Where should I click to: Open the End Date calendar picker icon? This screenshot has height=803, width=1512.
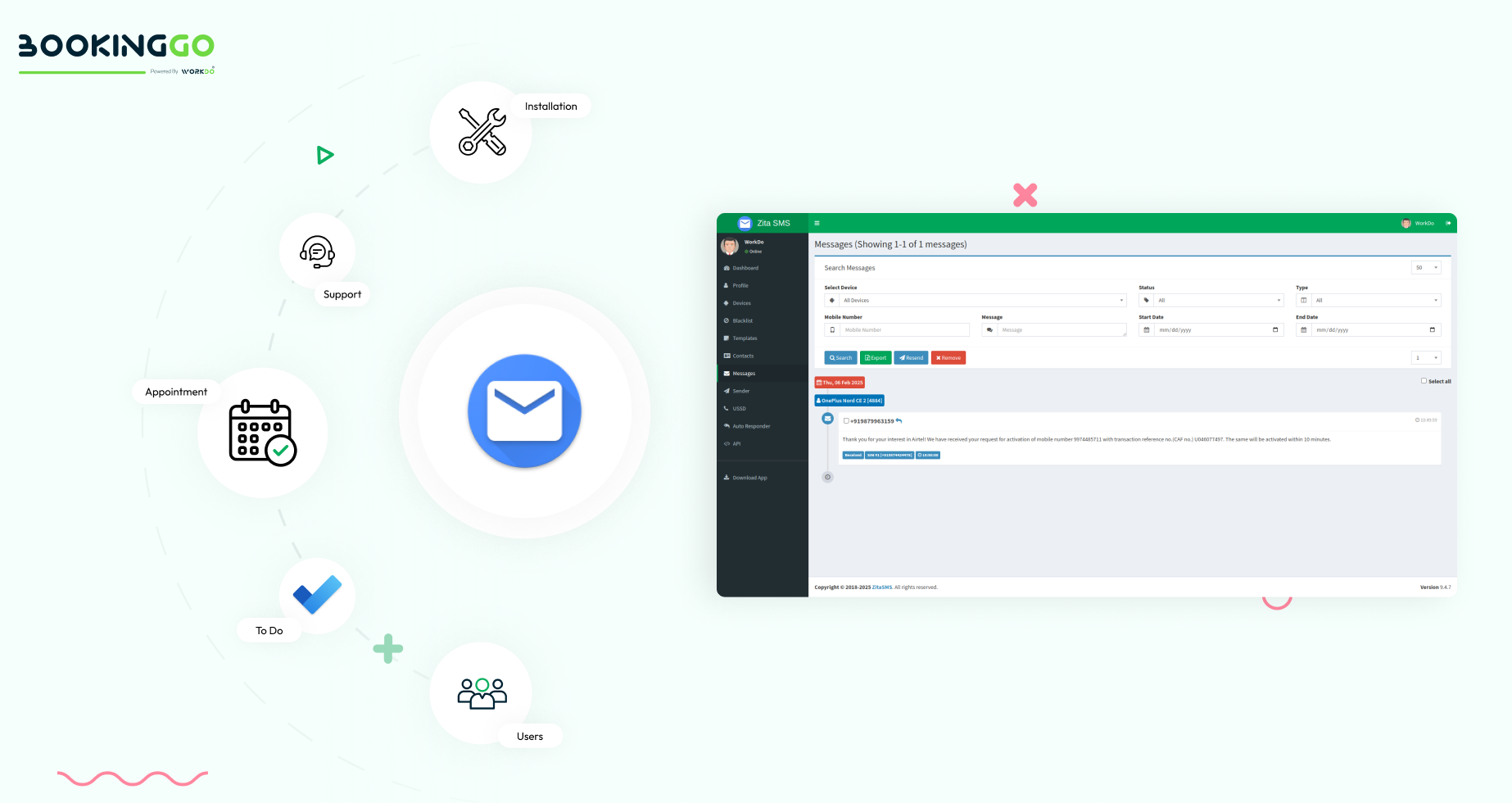1432,330
